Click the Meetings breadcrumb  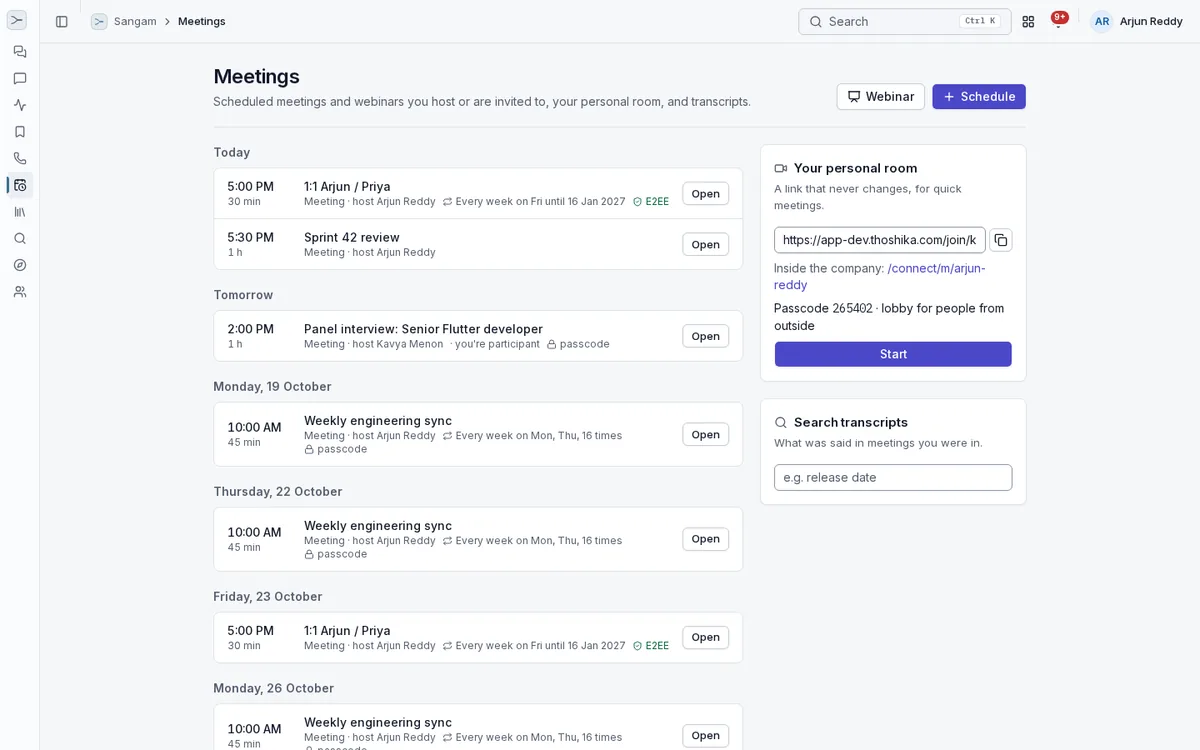tap(202, 21)
